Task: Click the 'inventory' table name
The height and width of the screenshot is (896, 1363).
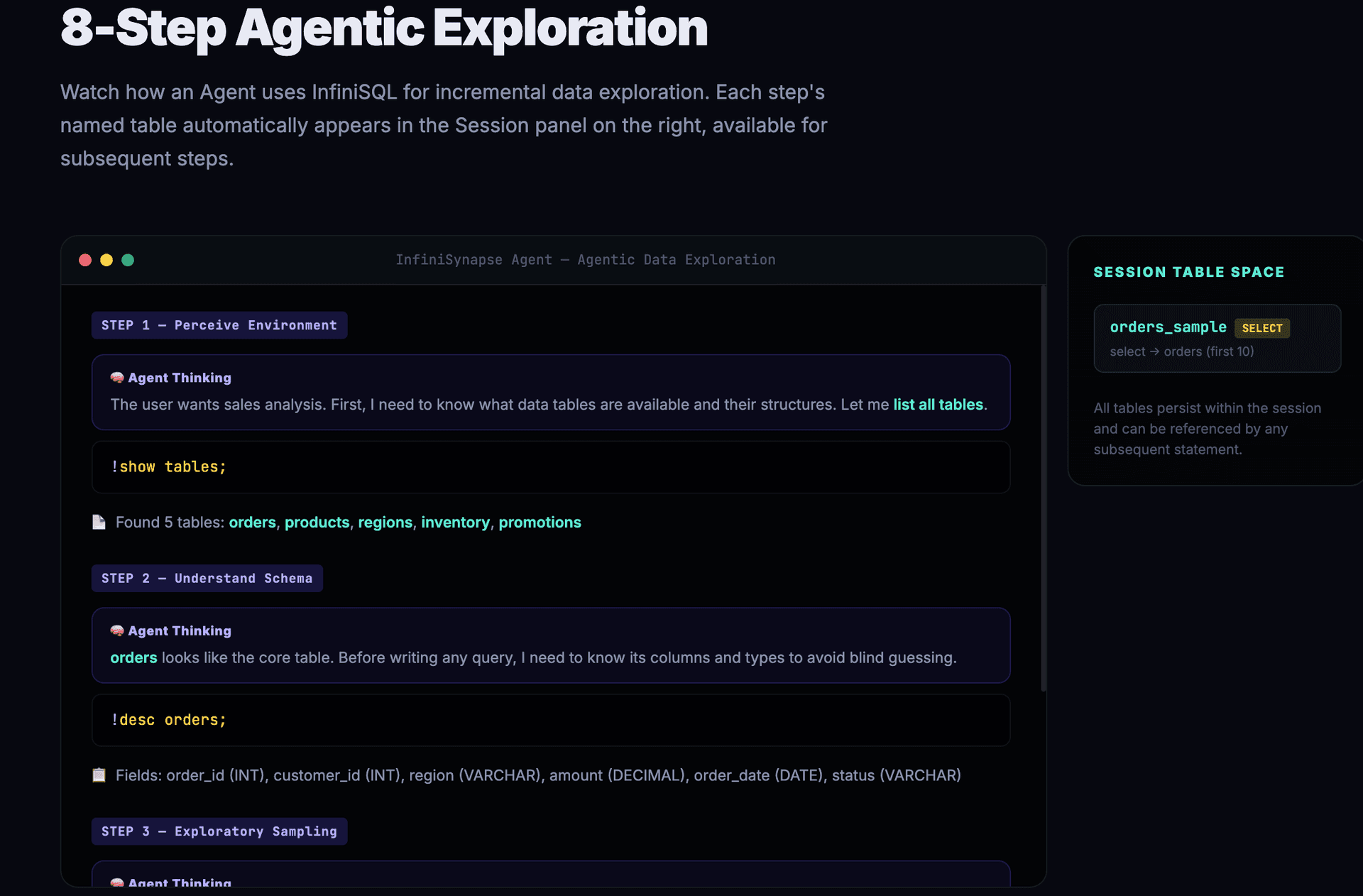Action: coord(455,523)
